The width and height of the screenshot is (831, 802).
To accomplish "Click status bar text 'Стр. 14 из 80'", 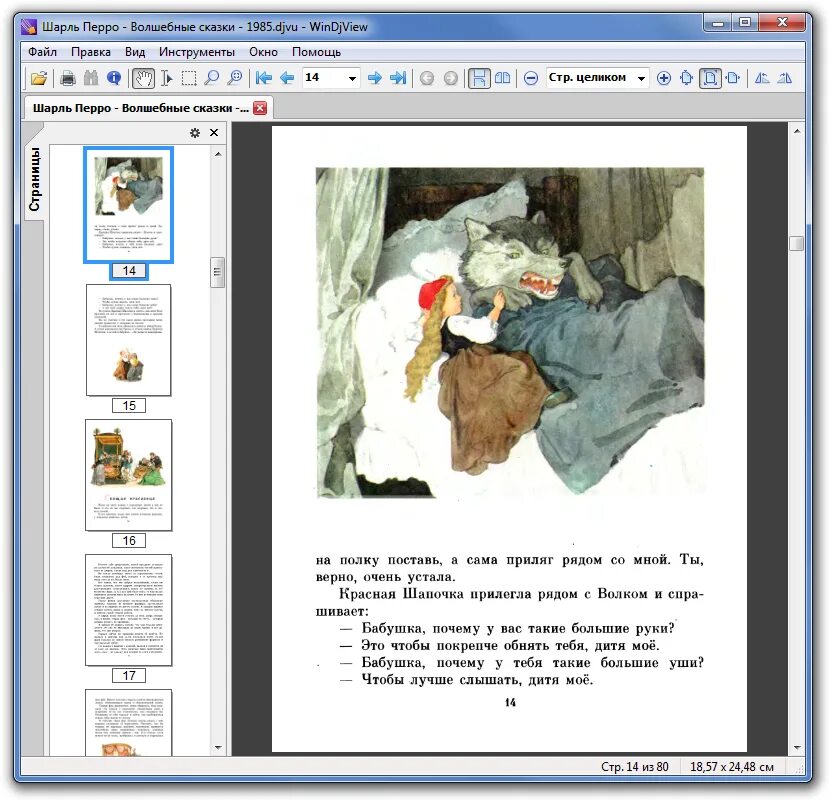I will point(634,767).
